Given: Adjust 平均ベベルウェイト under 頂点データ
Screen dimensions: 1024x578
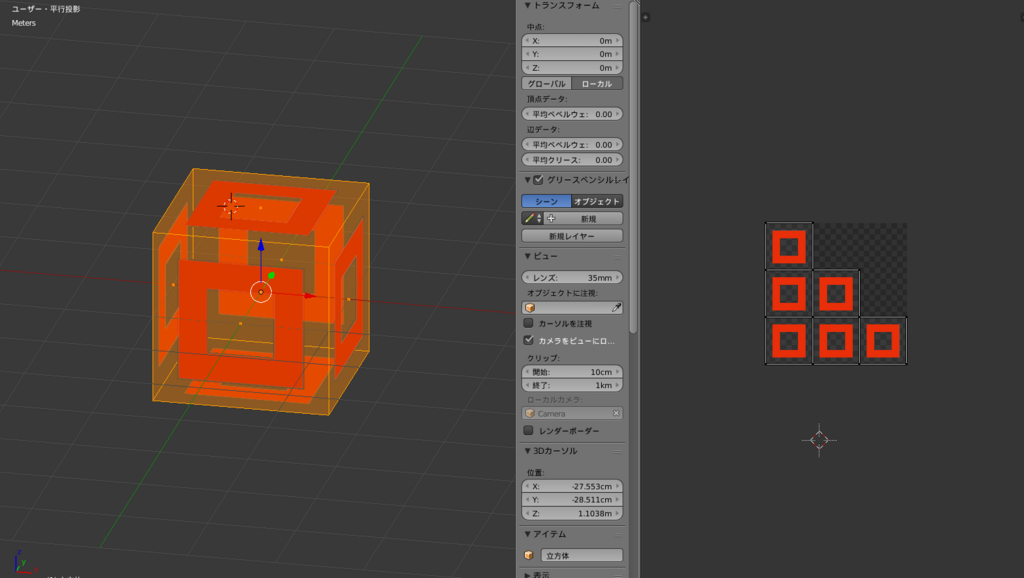Looking at the screenshot, I should click(x=572, y=114).
